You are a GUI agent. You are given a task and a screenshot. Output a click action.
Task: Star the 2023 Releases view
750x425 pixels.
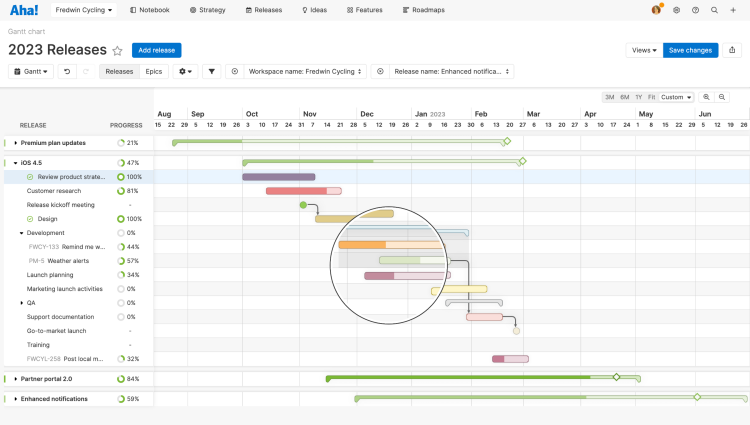[x=117, y=50]
